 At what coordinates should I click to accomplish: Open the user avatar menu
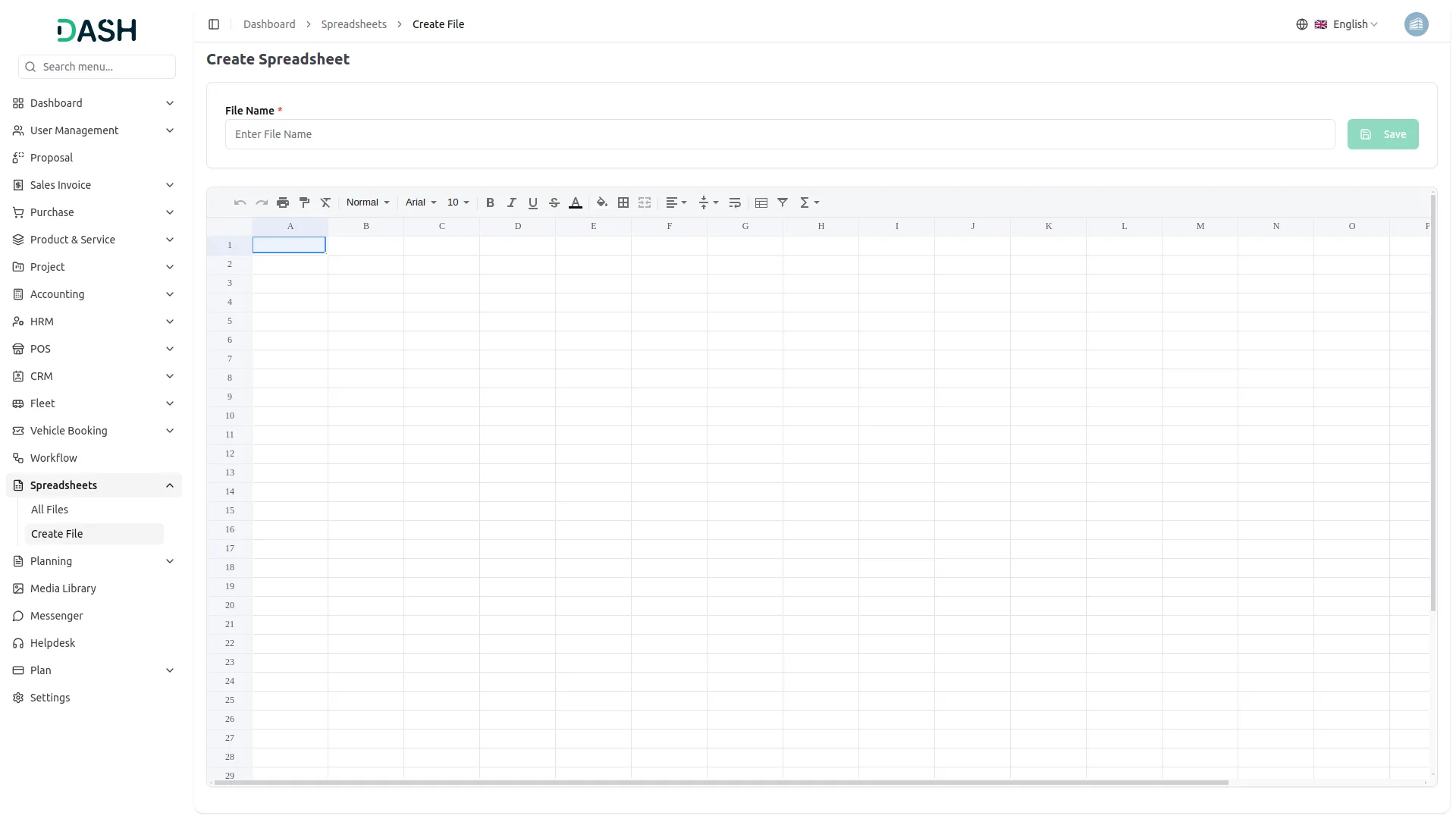click(1416, 24)
